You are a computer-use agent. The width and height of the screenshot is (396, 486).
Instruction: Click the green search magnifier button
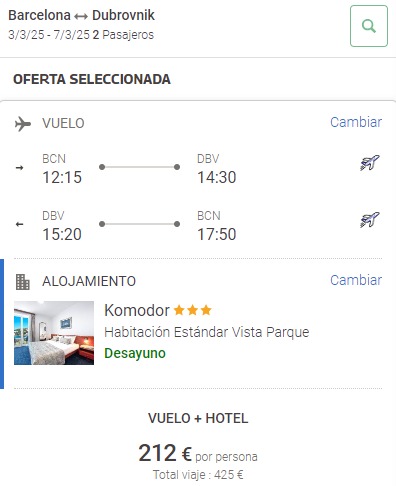[369, 26]
